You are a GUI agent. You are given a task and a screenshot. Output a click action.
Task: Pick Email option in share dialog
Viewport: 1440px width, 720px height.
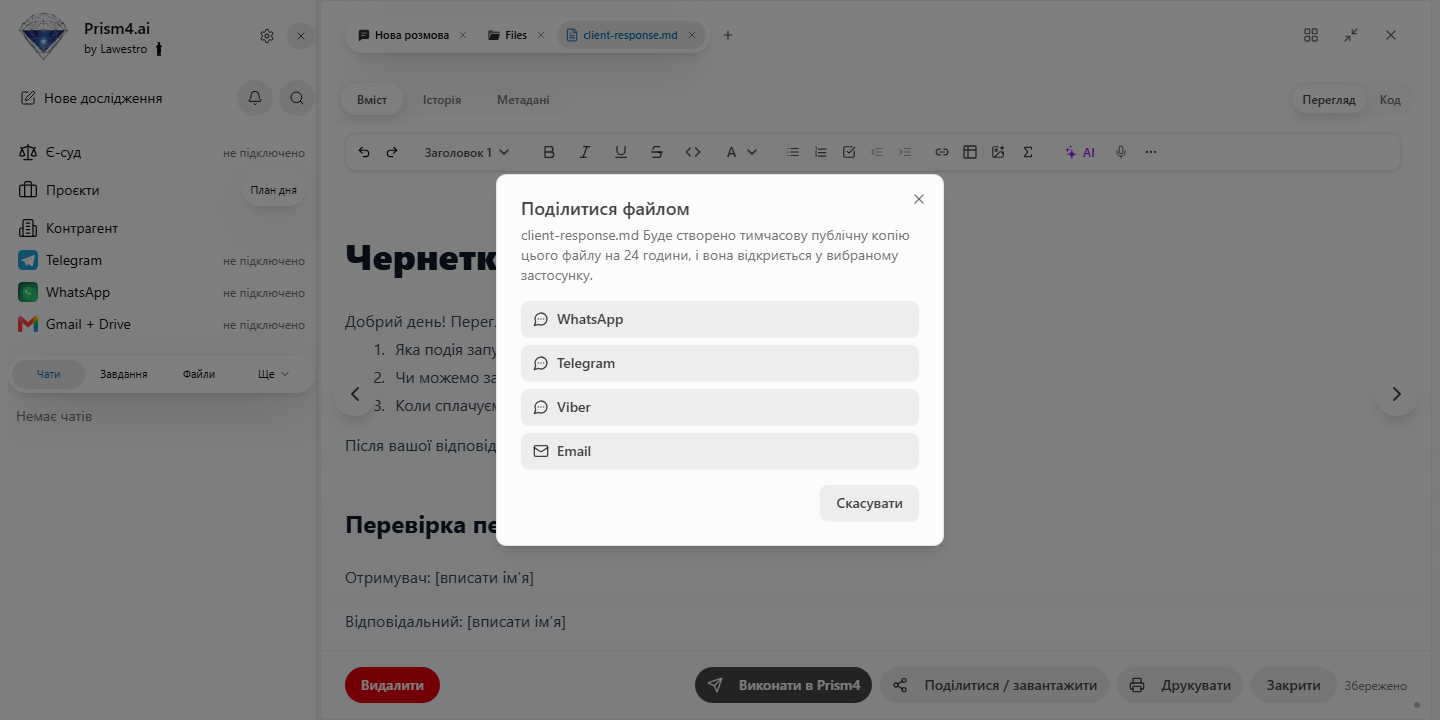719,451
